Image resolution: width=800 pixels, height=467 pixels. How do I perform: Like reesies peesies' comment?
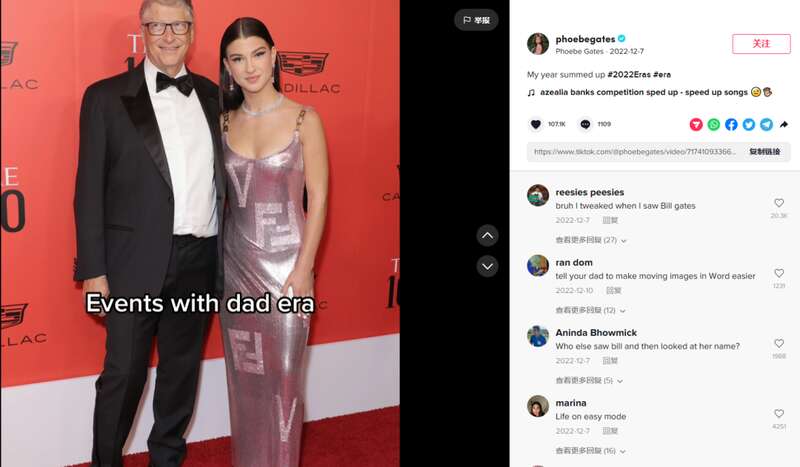[x=779, y=203]
